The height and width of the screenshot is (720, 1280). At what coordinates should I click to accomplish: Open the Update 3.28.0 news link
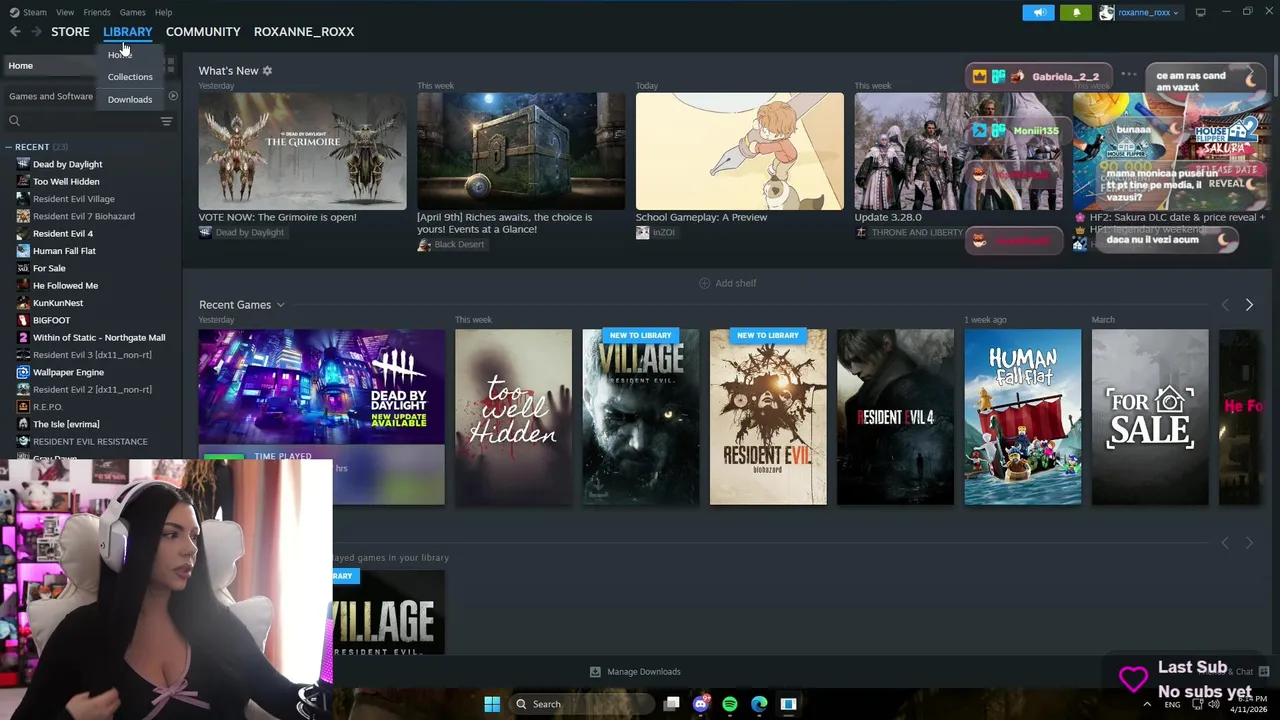[888, 217]
